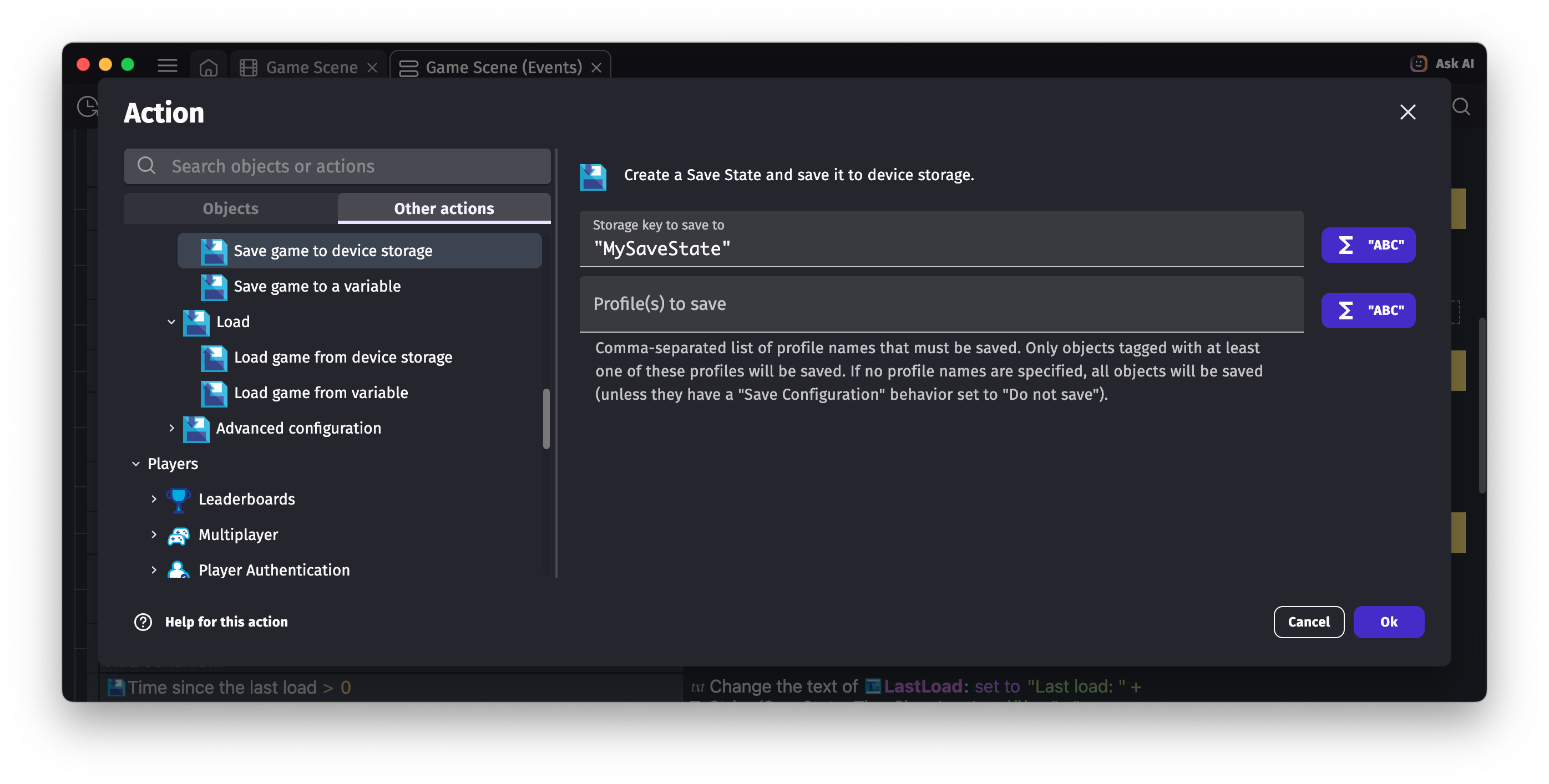Image resolution: width=1549 pixels, height=784 pixels.
Task: Switch to the Objects tab
Action: point(230,208)
